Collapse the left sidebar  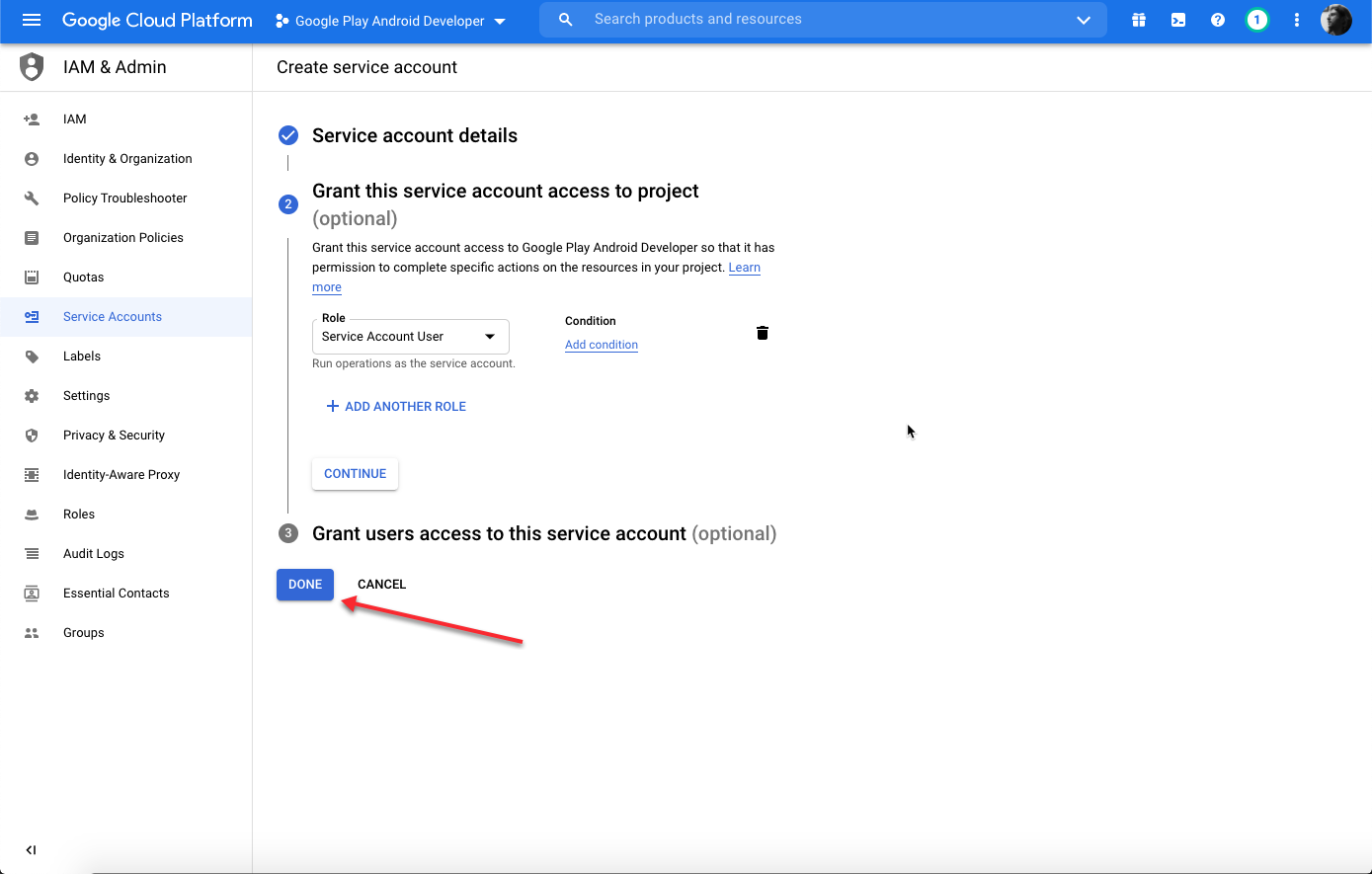point(31,849)
